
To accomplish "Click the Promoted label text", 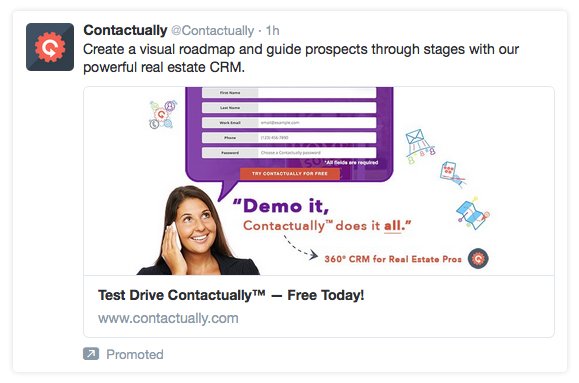I will [135, 354].
